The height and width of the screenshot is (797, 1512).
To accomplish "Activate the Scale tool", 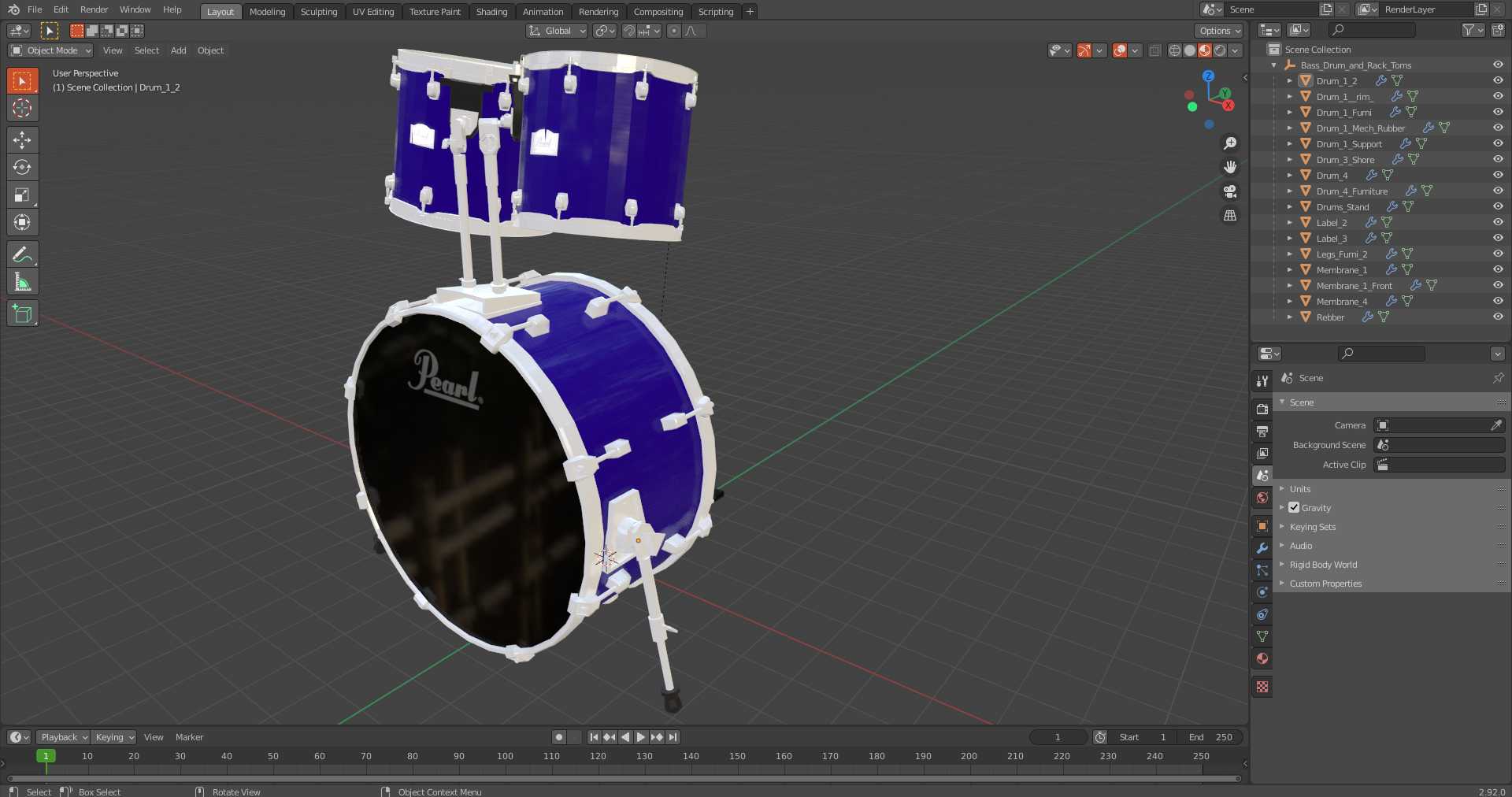I will [x=22, y=195].
